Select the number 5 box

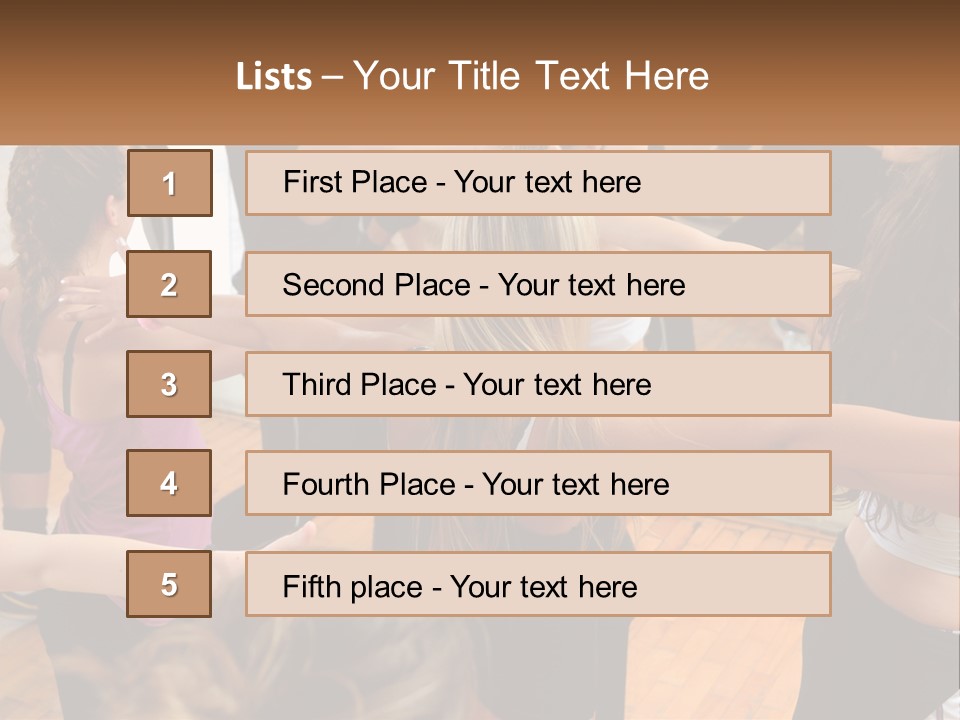coord(169,584)
